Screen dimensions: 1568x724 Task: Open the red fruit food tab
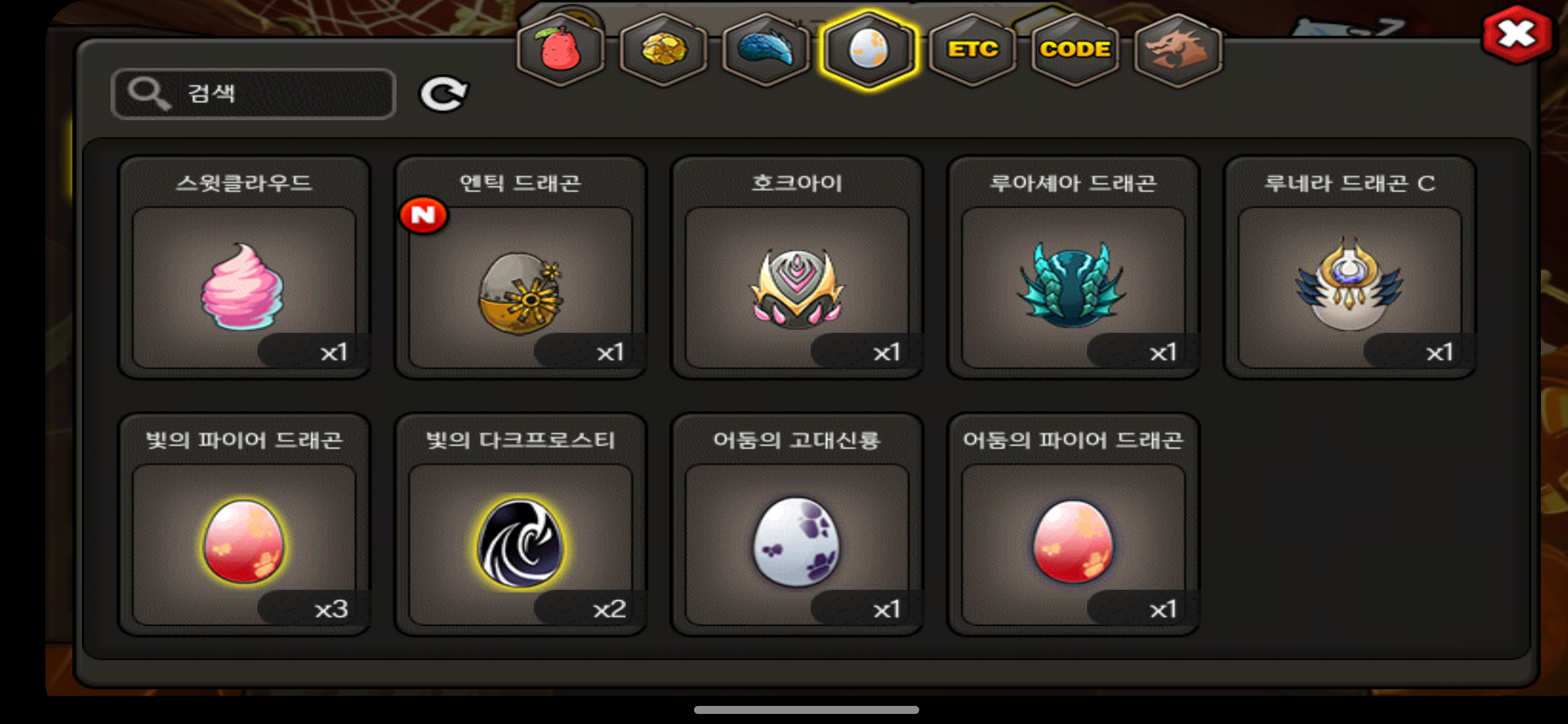559,49
